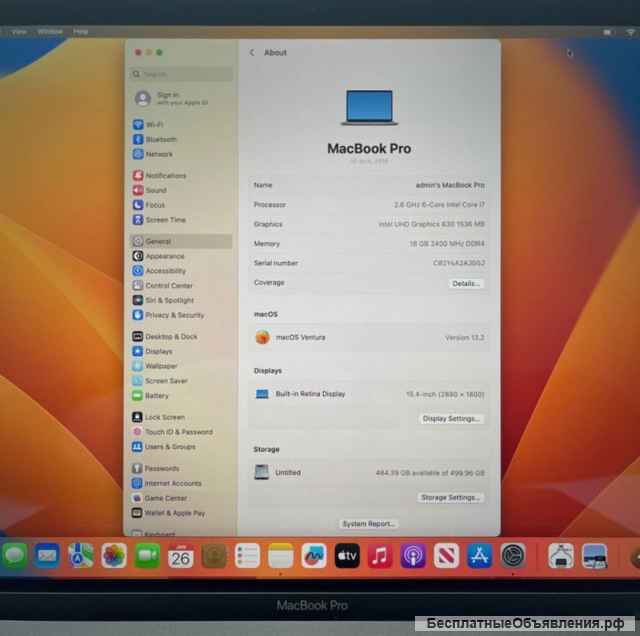Open Battery settings
The width and height of the screenshot is (640, 636).
(151, 396)
